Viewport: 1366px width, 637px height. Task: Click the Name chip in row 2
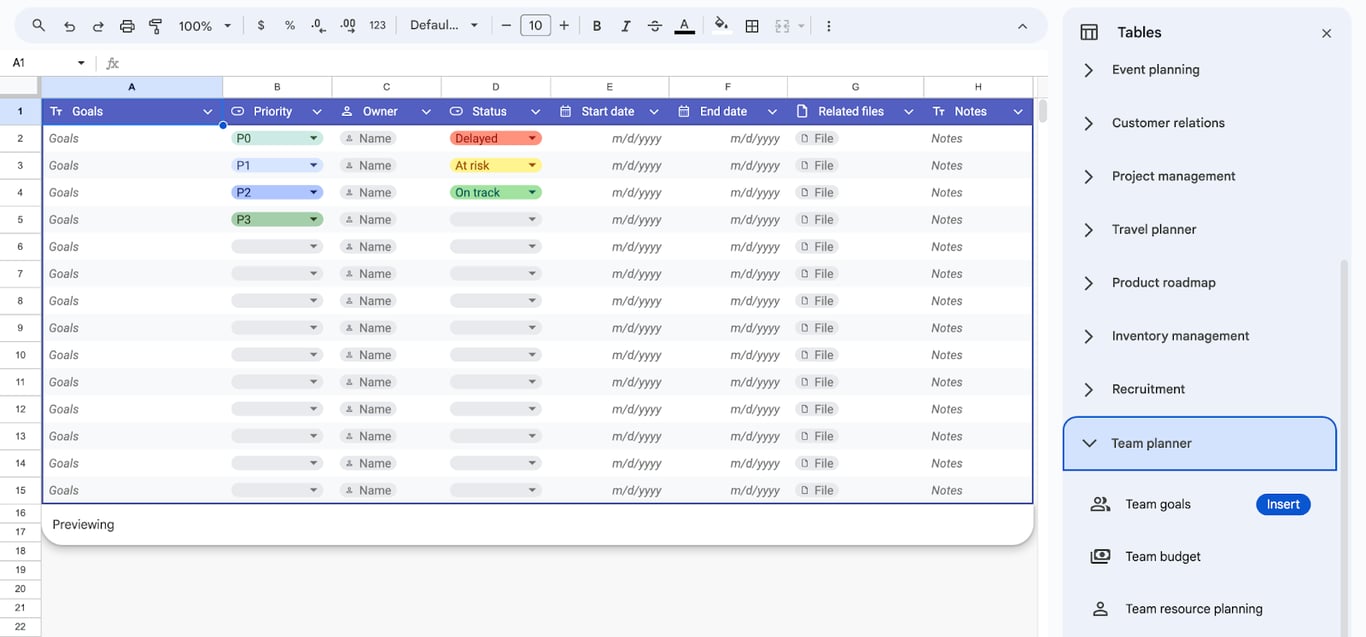pyautogui.click(x=368, y=139)
